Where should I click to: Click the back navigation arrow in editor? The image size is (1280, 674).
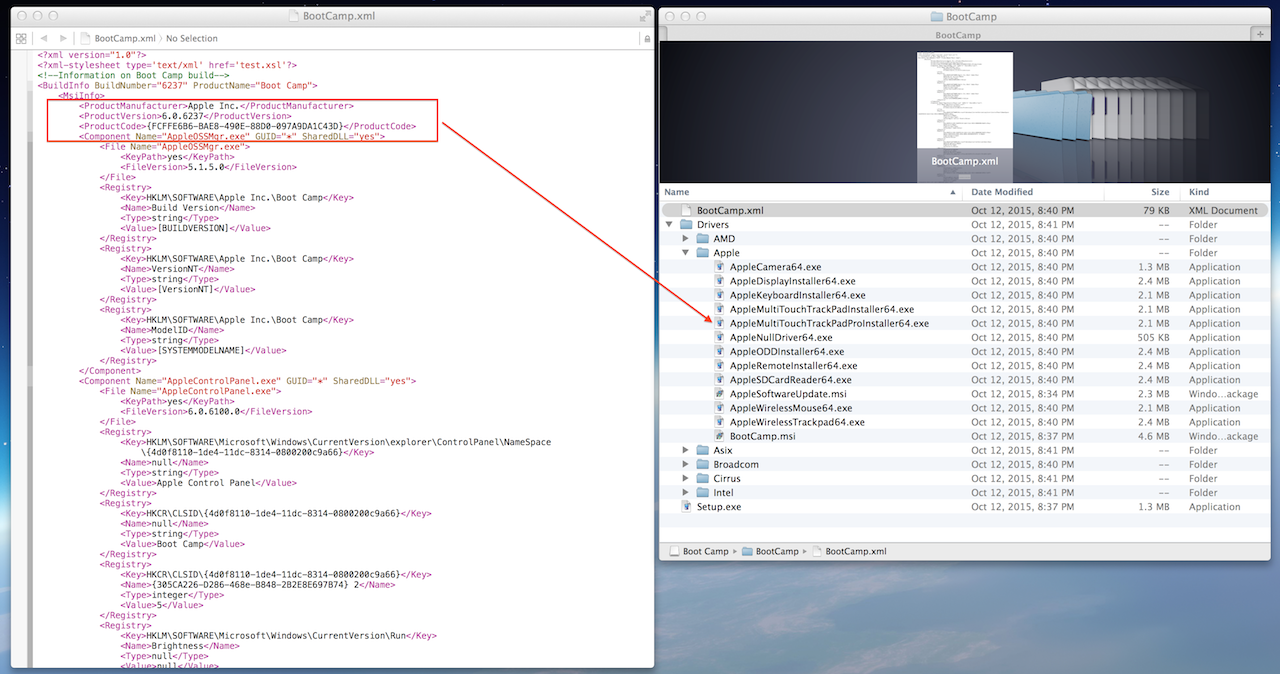(x=43, y=38)
